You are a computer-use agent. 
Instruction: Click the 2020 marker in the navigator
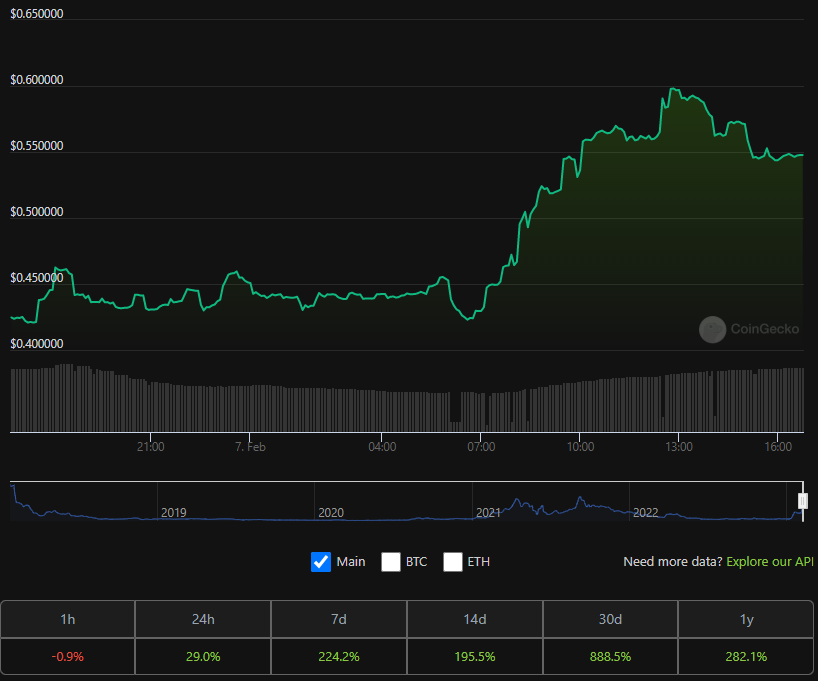point(331,513)
